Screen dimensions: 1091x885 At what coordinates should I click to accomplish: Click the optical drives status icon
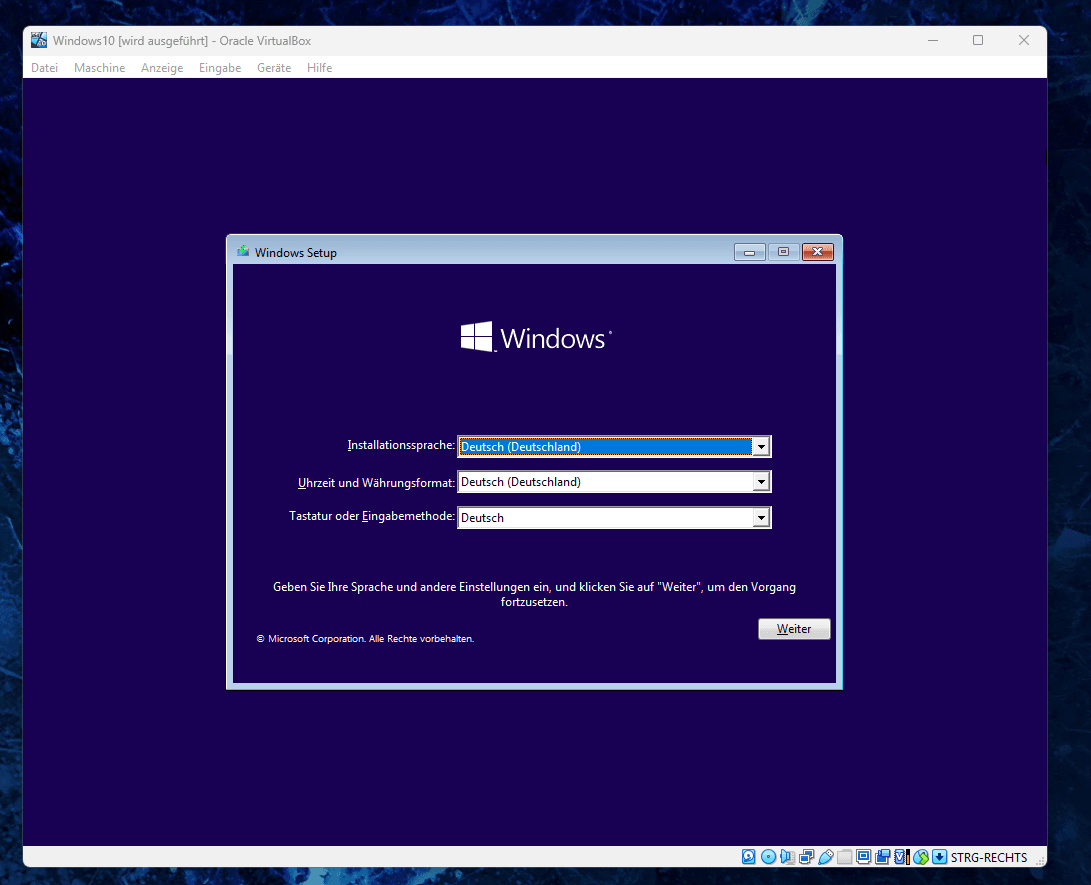[768, 857]
